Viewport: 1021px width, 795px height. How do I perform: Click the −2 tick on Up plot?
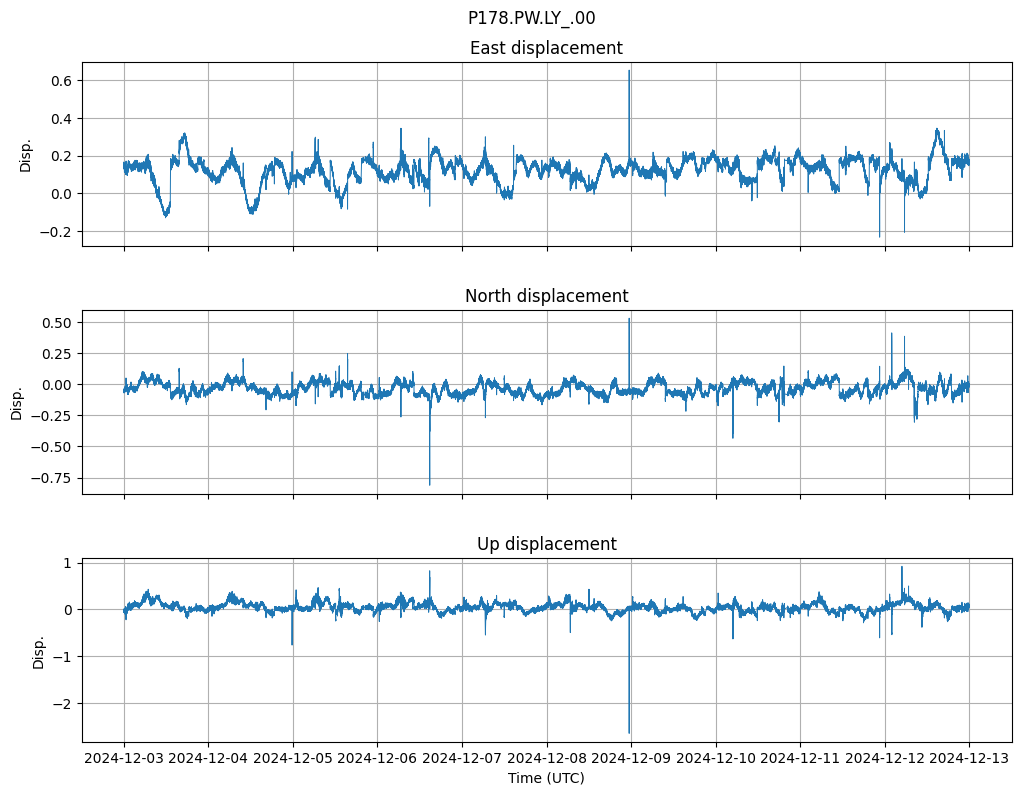pyautogui.click(x=62, y=704)
